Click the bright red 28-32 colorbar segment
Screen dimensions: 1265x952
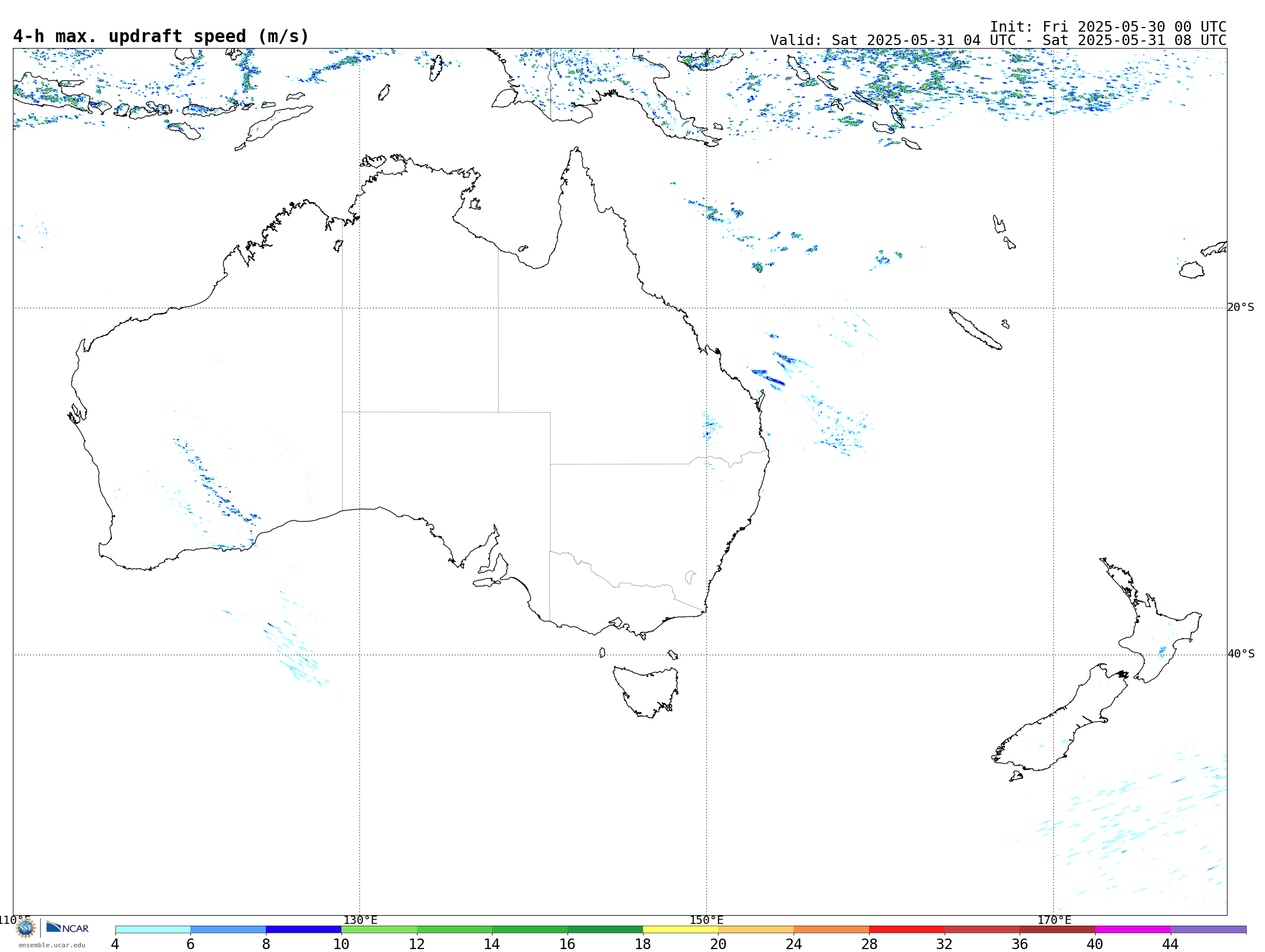[907, 930]
